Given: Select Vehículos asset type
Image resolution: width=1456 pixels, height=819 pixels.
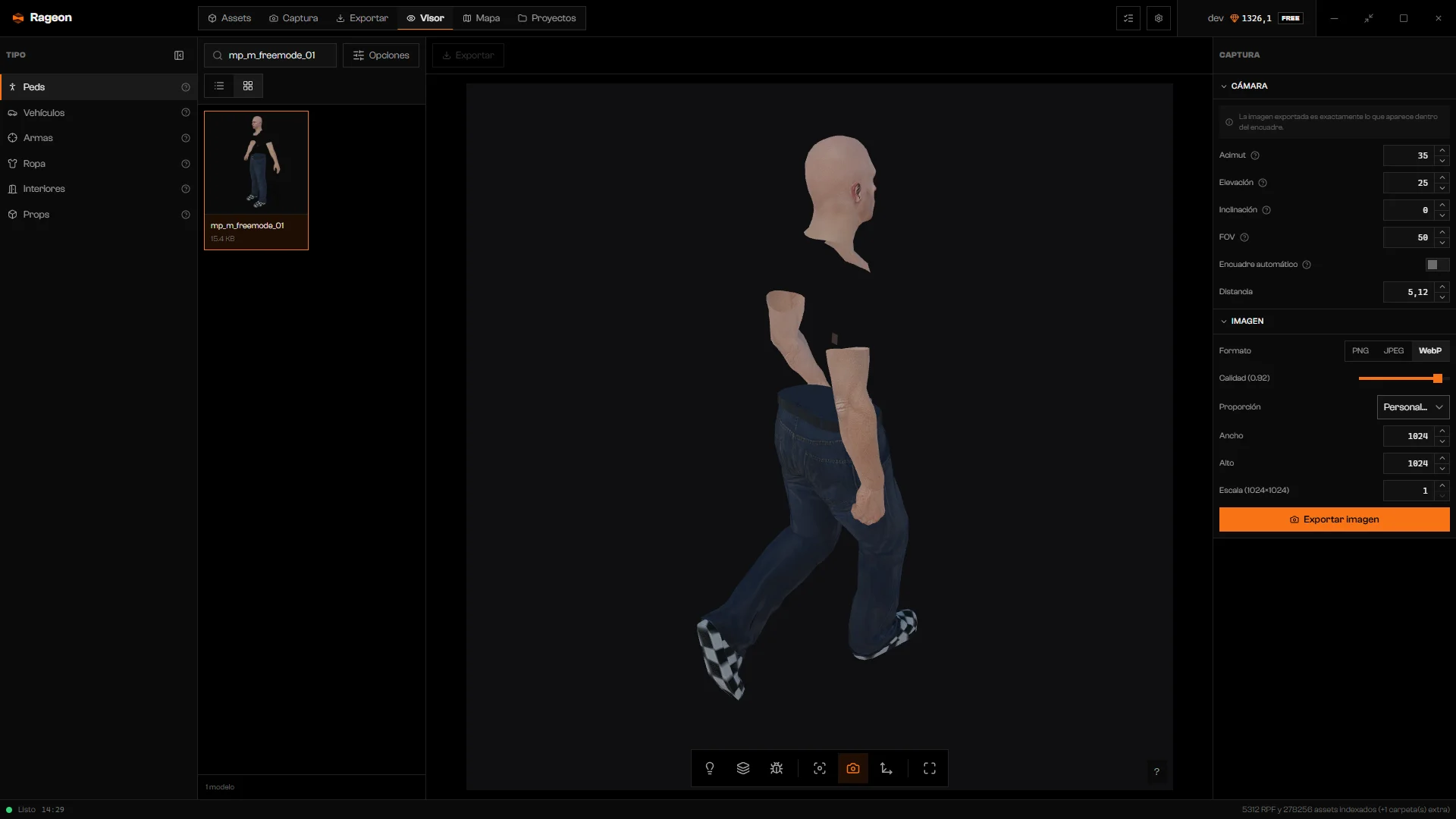Looking at the screenshot, I should click(x=99, y=113).
